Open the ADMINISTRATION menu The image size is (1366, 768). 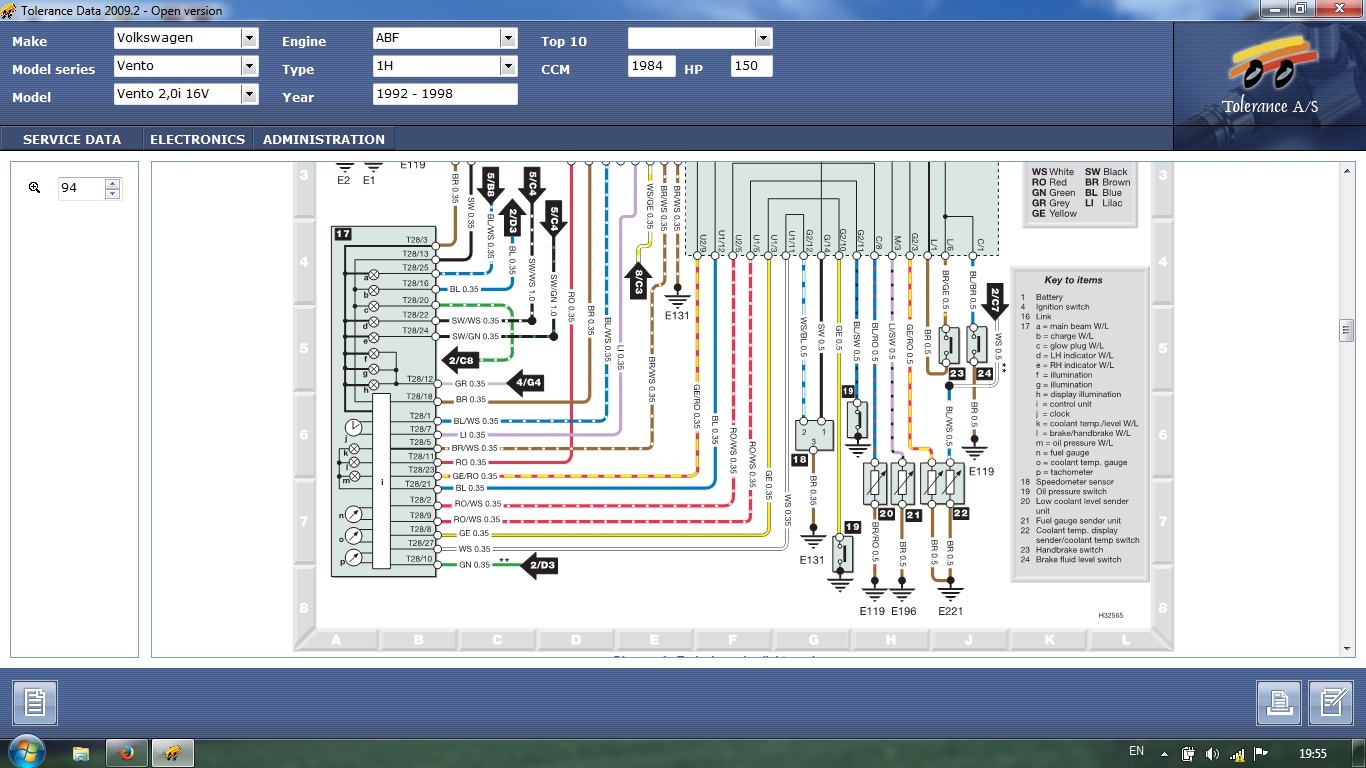323,139
